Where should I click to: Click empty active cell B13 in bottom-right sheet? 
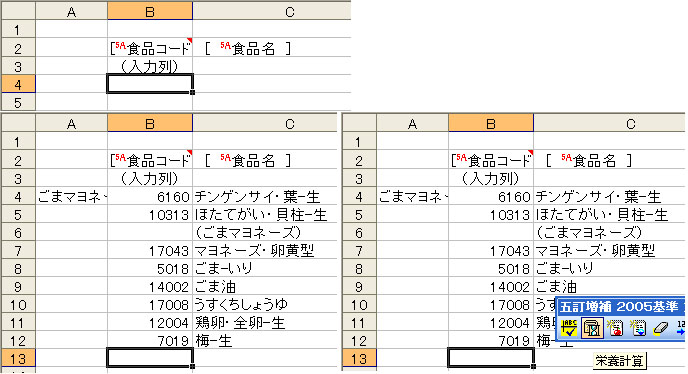coord(491,358)
